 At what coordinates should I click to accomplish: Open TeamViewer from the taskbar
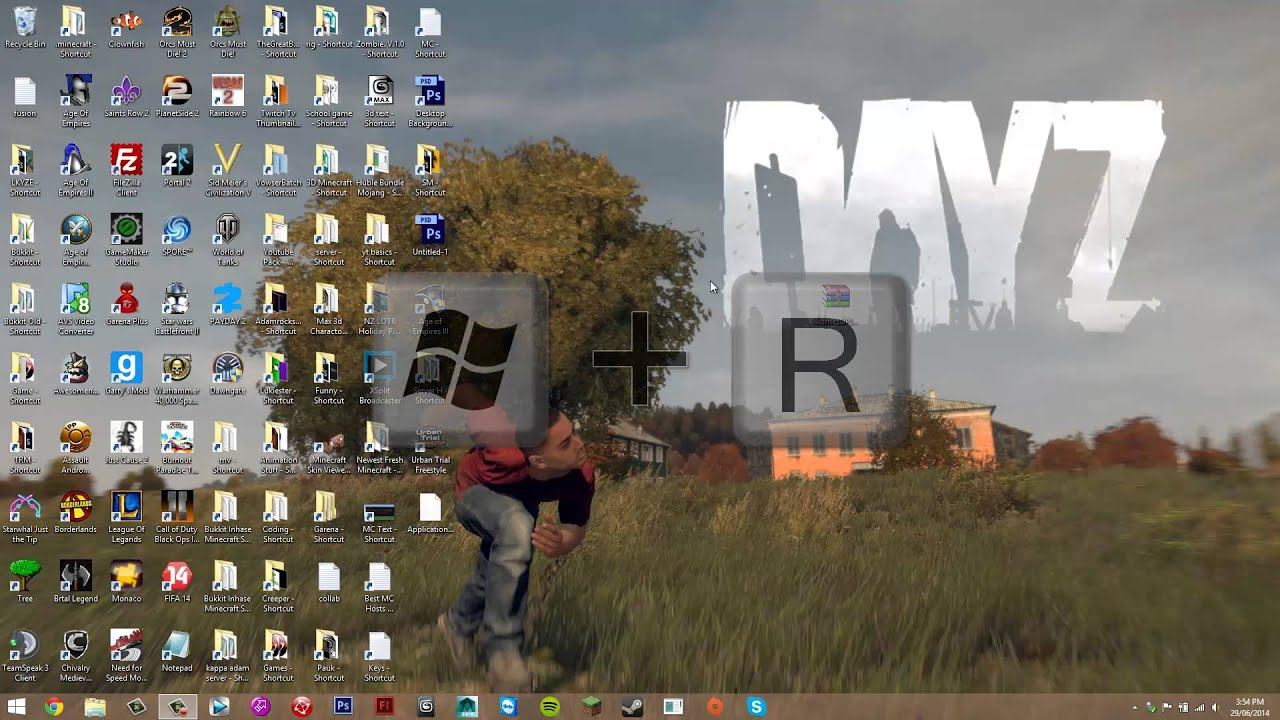click(x=508, y=707)
